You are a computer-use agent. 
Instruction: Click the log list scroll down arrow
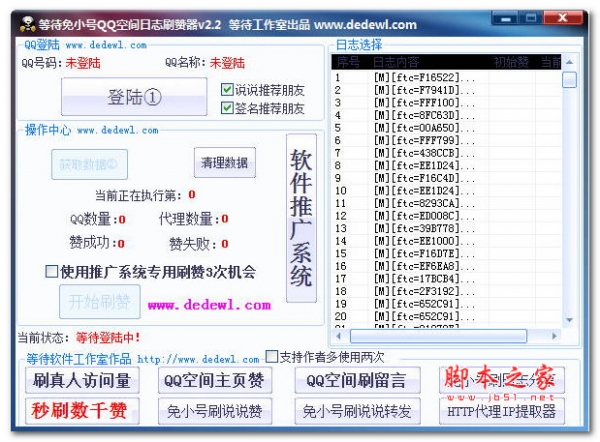pos(569,320)
